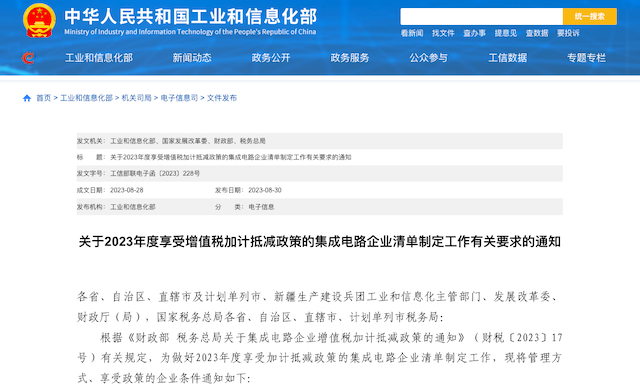Viewport: 640px width, 387px height.
Task: Open the 要投诉 quick link
Action: [x=568, y=33]
